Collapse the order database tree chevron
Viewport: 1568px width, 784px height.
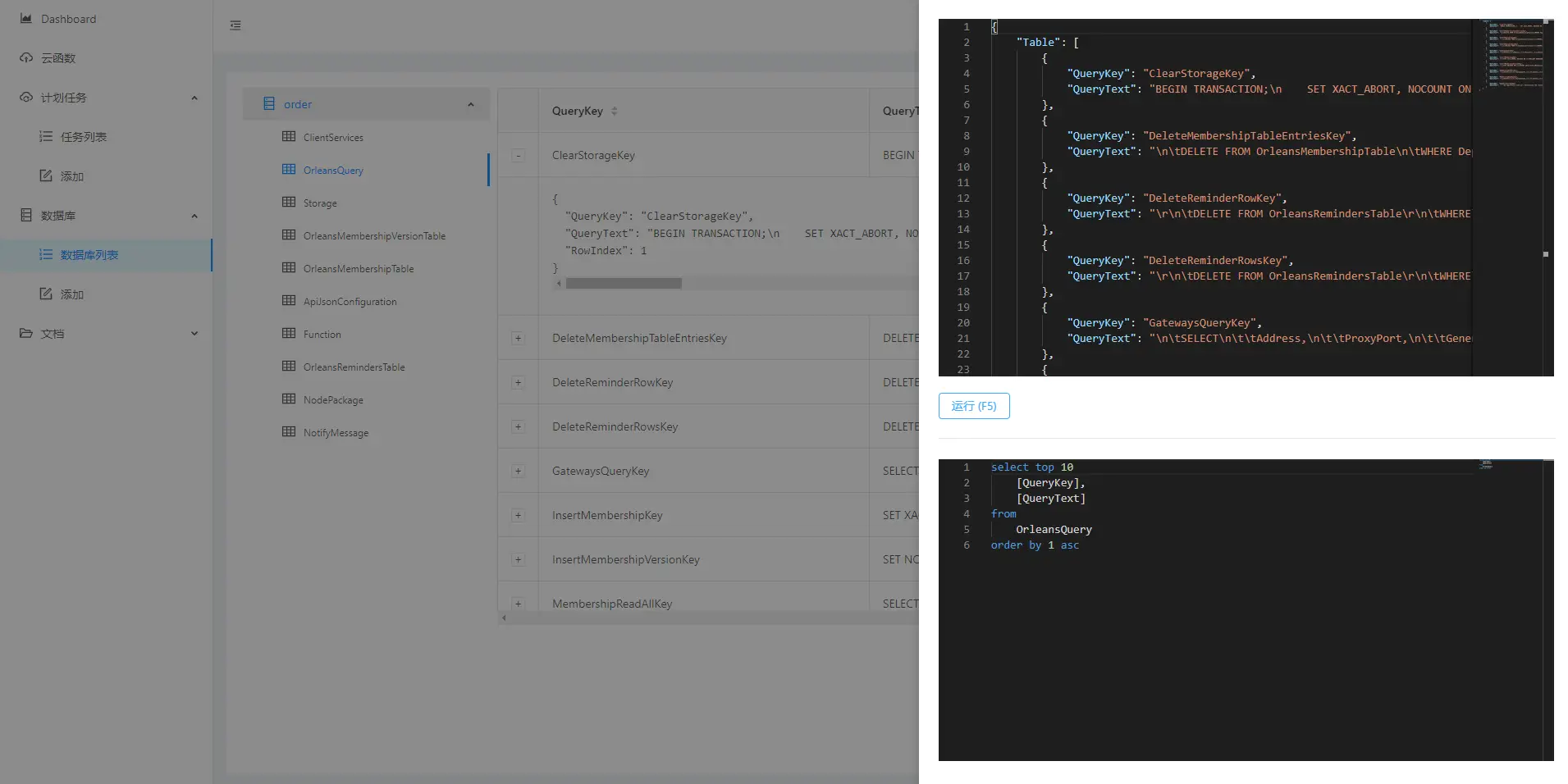pos(471,105)
